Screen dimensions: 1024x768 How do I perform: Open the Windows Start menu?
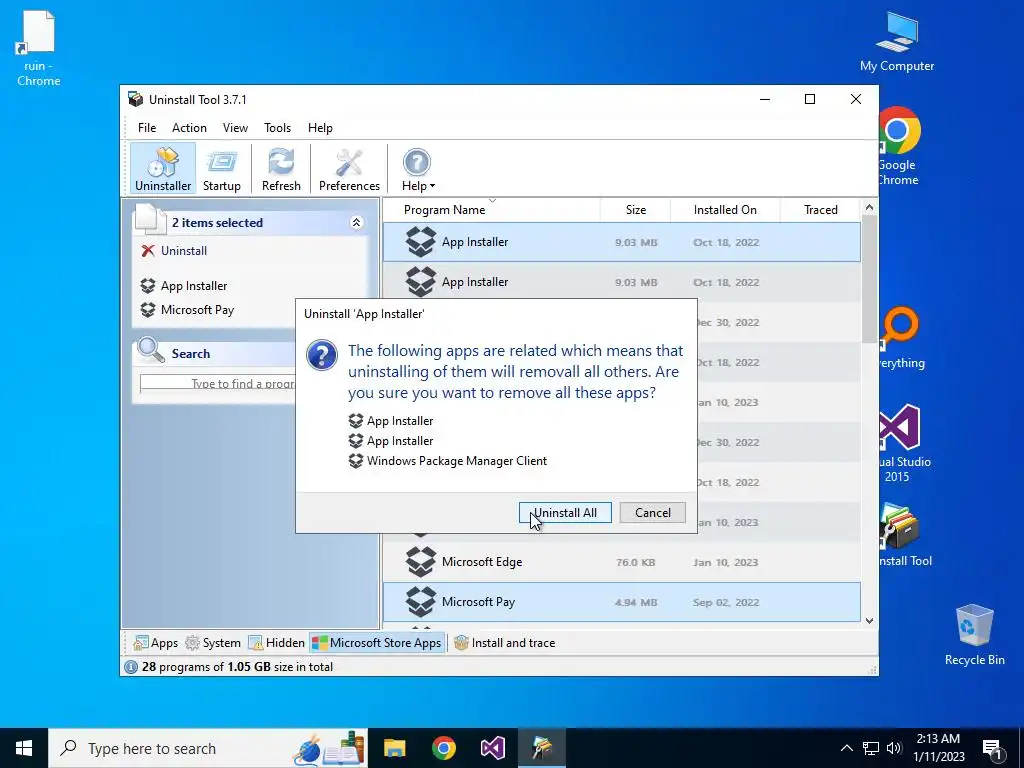tap(24, 748)
